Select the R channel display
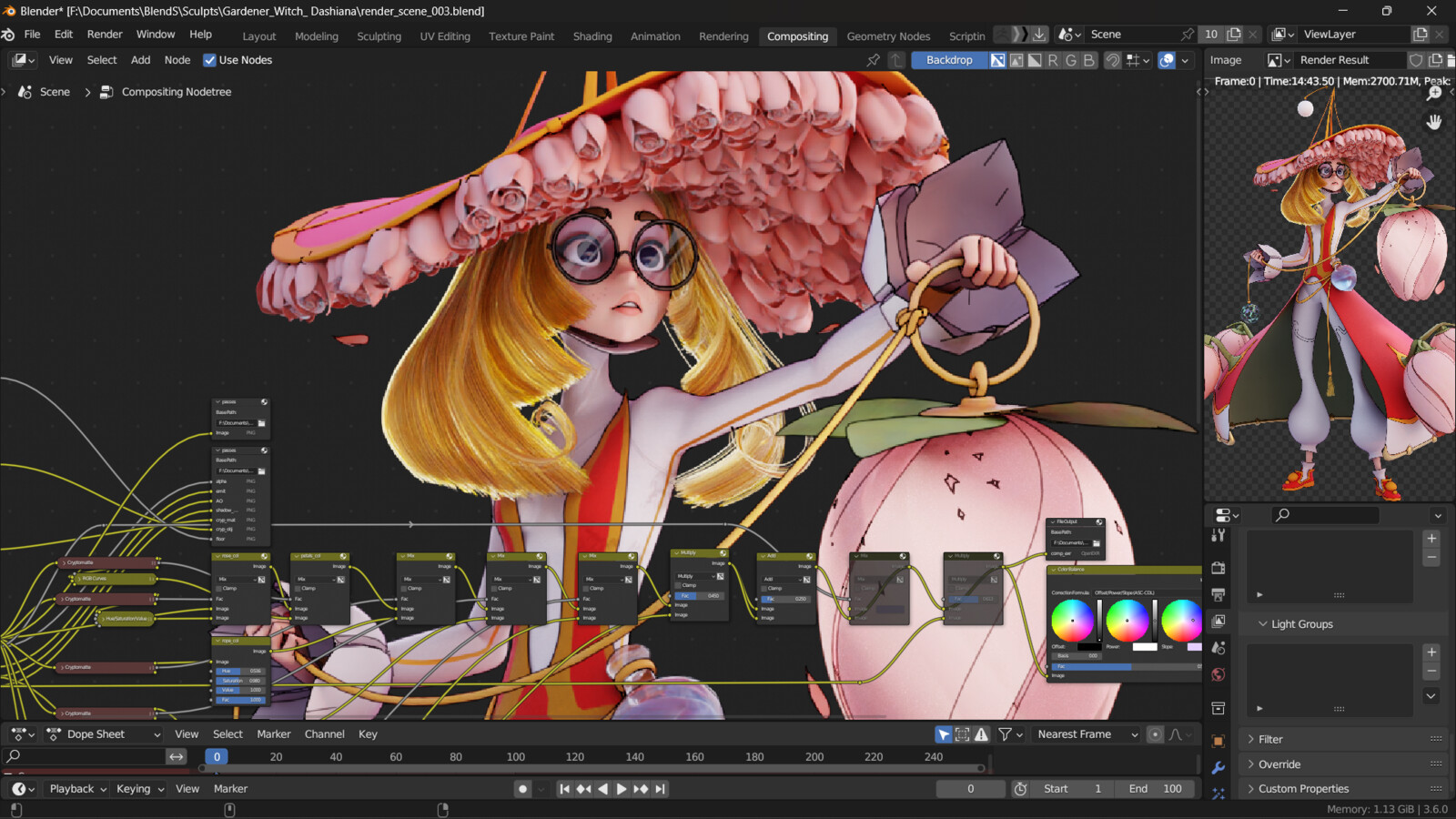 tap(1053, 60)
